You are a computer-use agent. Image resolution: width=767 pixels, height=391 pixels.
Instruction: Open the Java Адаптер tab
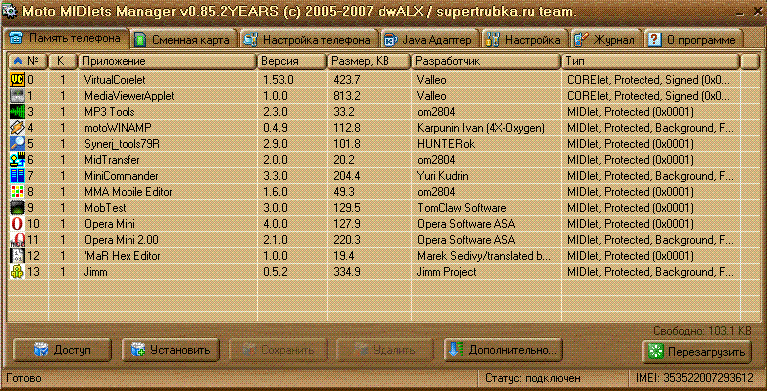click(x=429, y=40)
